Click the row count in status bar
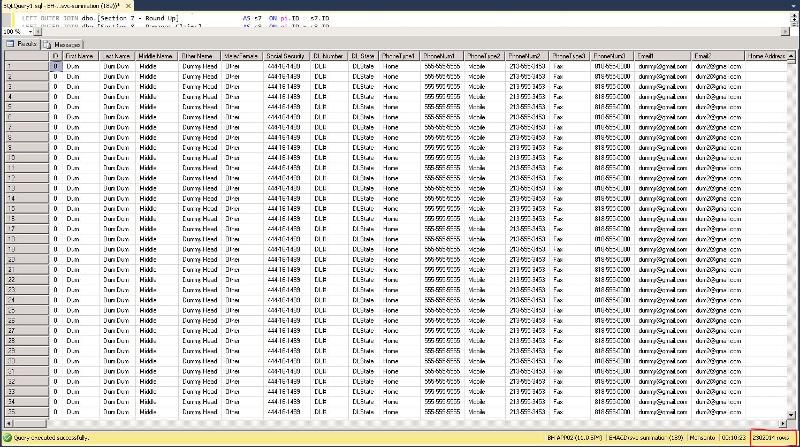The height and width of the screenshot is (447, 800). point(771,438)
